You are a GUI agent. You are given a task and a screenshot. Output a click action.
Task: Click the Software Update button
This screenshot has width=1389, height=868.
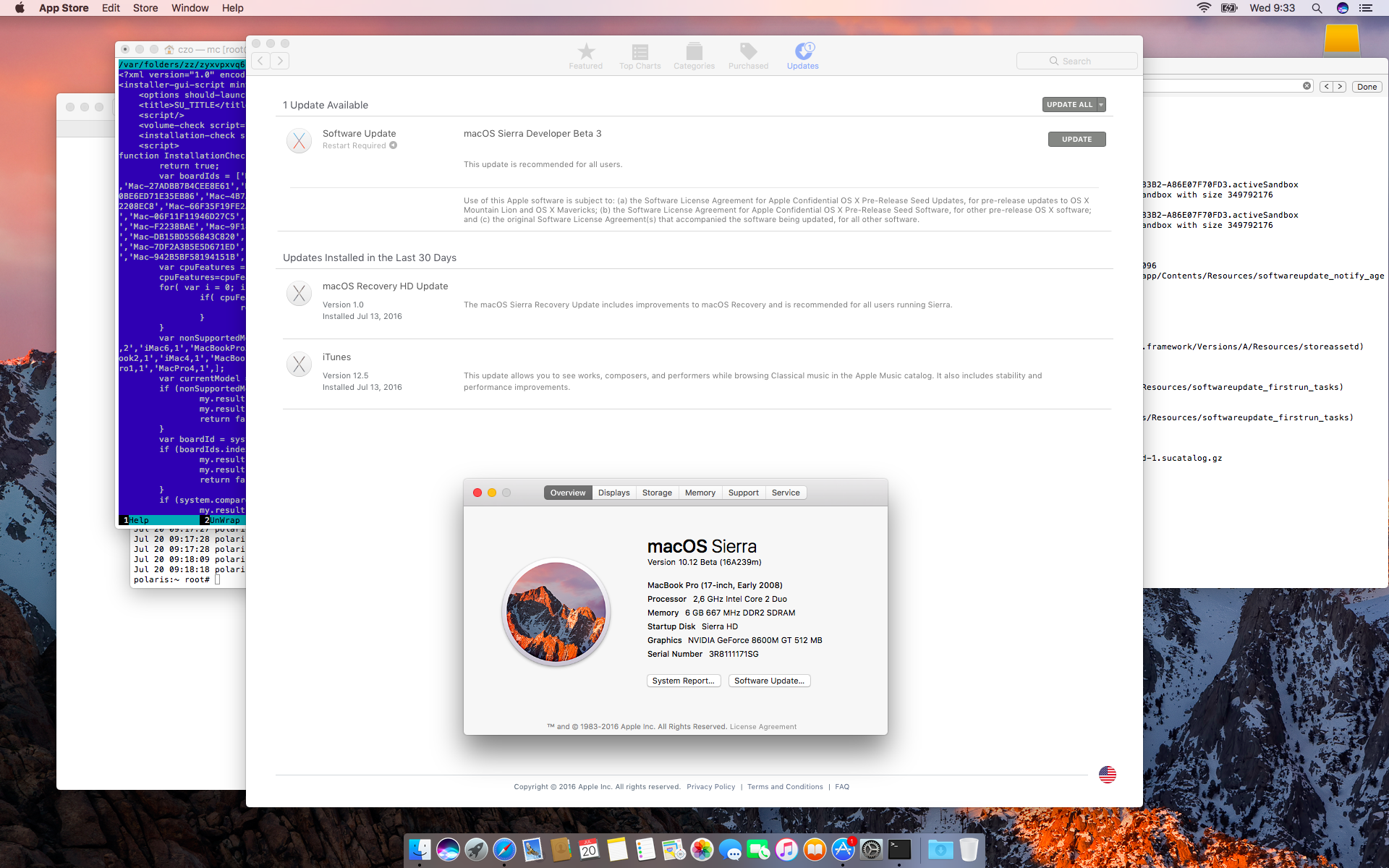coord(769,681)
